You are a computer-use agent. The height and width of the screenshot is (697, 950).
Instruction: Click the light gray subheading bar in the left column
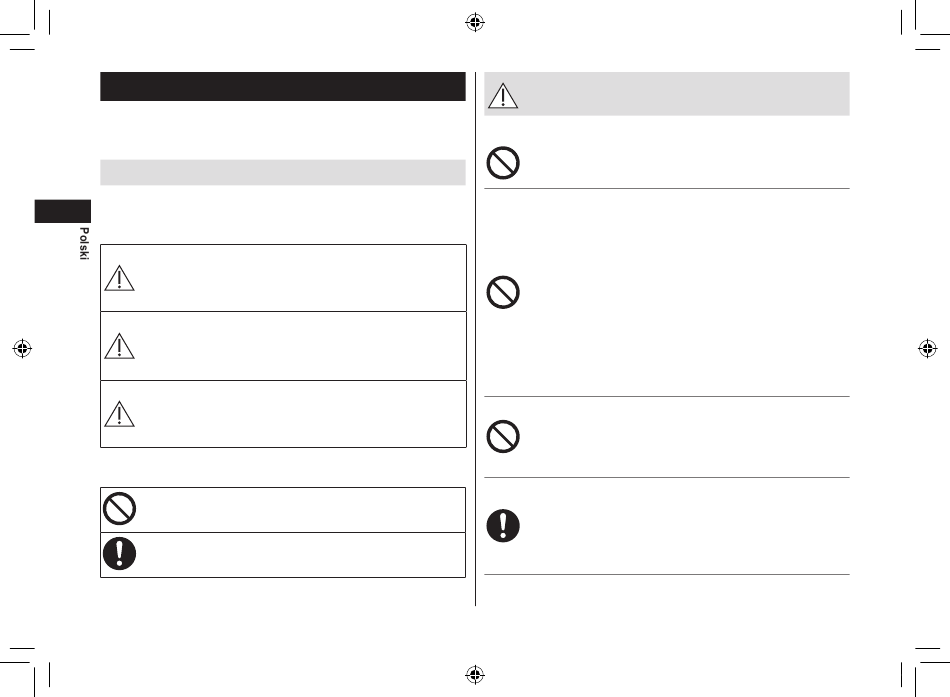[x=283, y=172]
